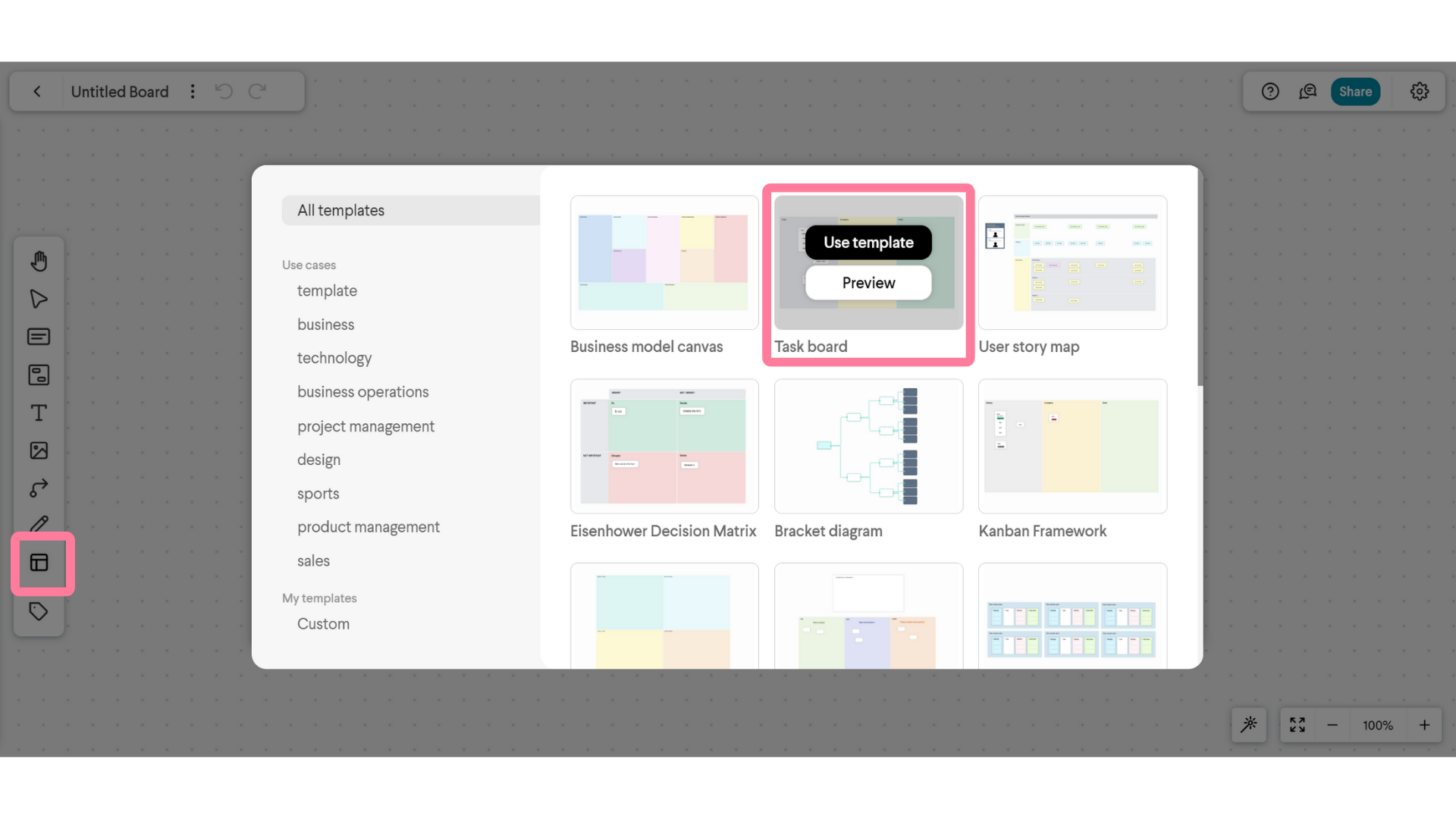1456x819 pixels.
Task: Select the card tool in toolbar
Action: click(x=39, y=337)
